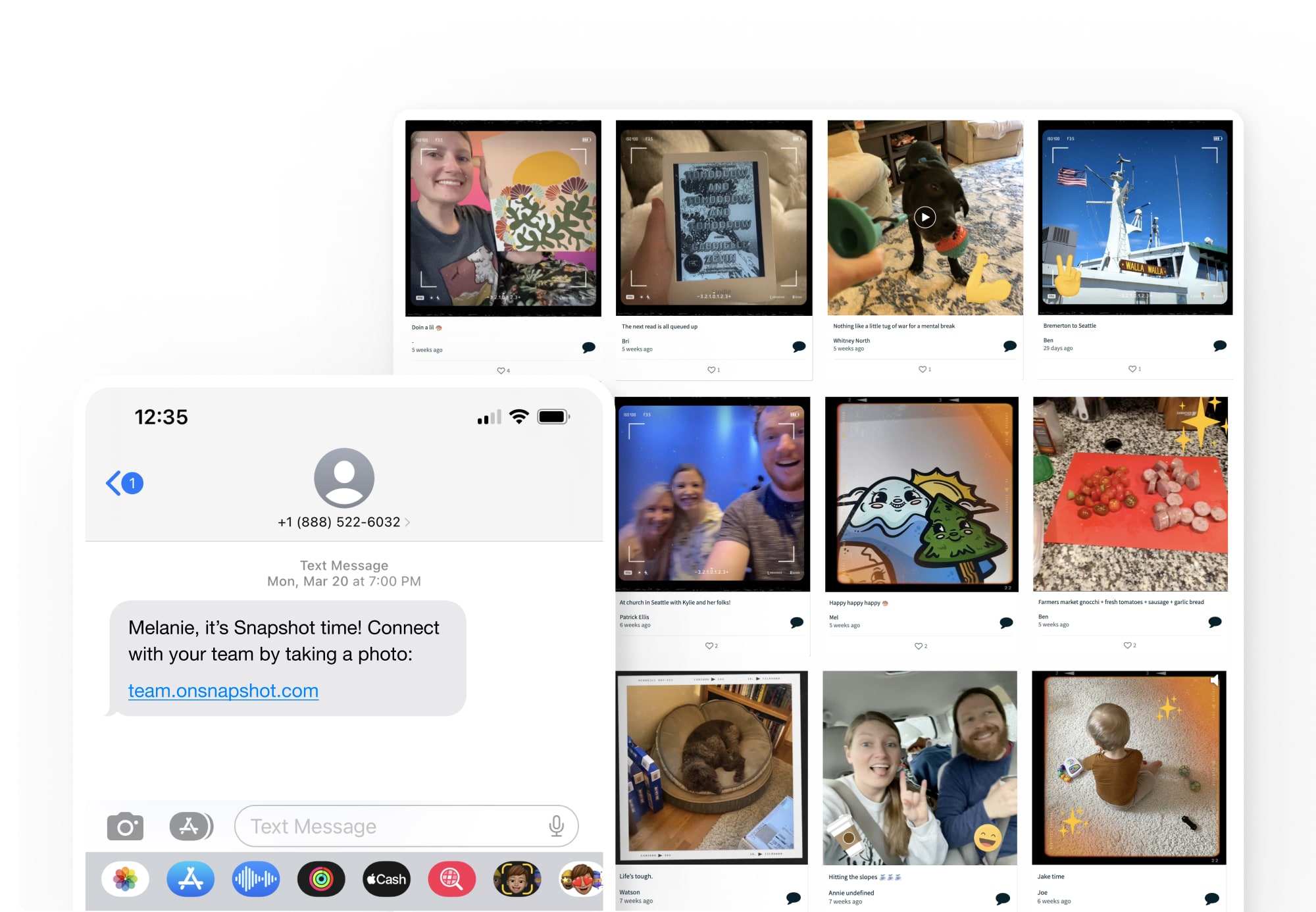The image size is (1316, 912).
Task: Play the tug of war dog video
Action: tap(924, 217)
